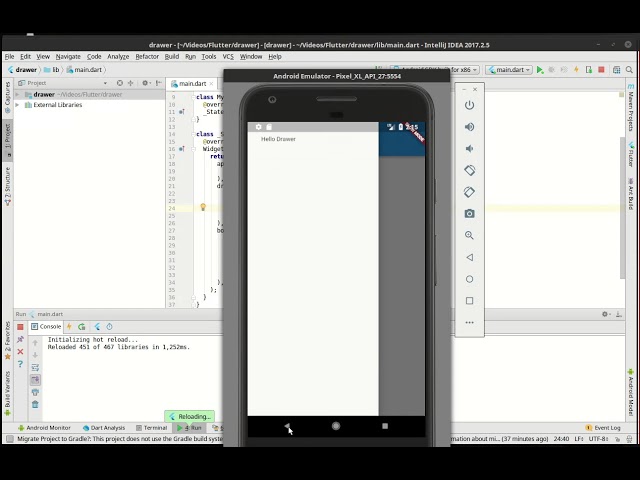Select the Console tab

[46, 327]
